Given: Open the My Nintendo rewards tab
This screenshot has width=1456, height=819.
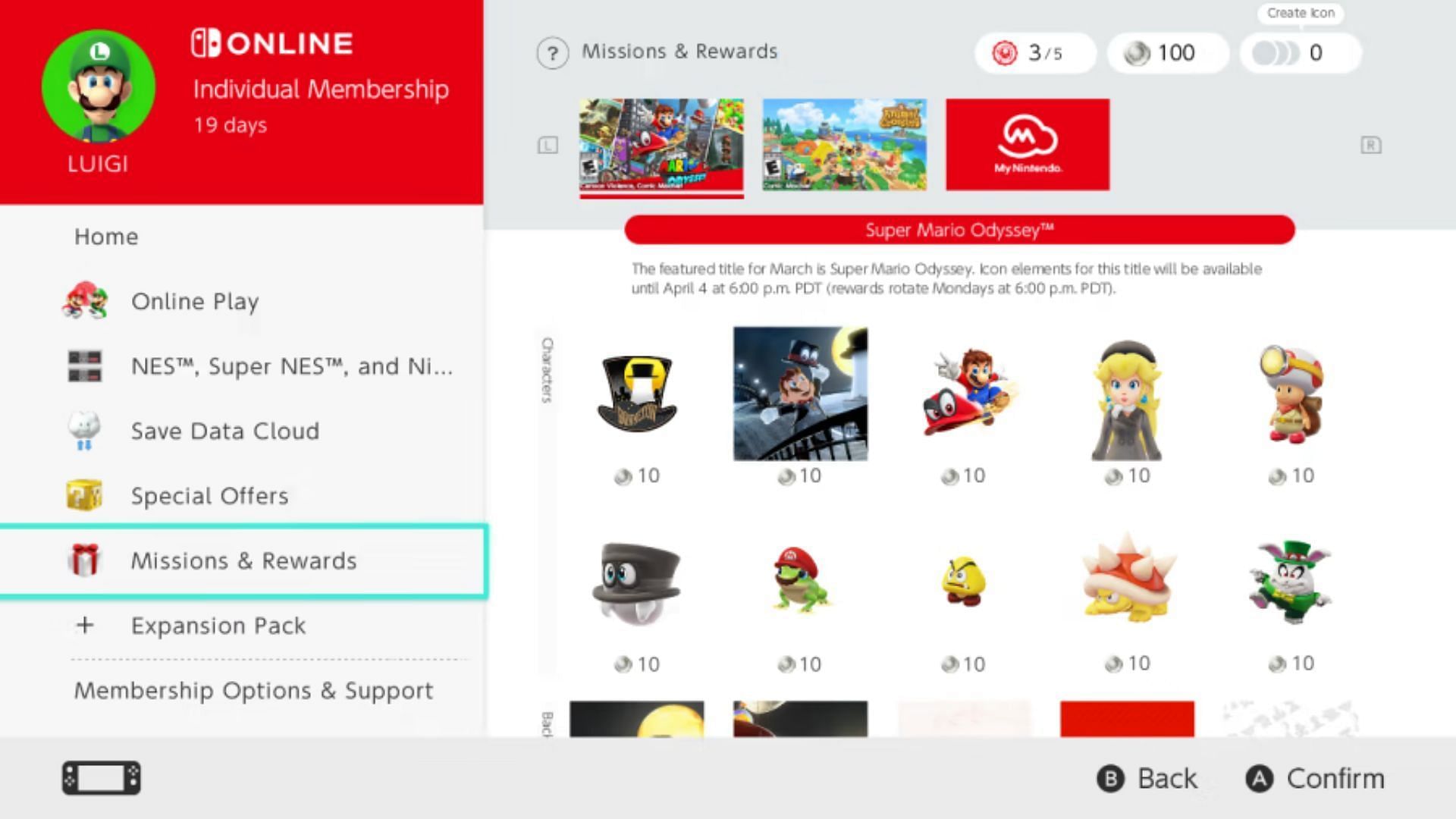Looking at the screenshot, I should coord(1027,144).
